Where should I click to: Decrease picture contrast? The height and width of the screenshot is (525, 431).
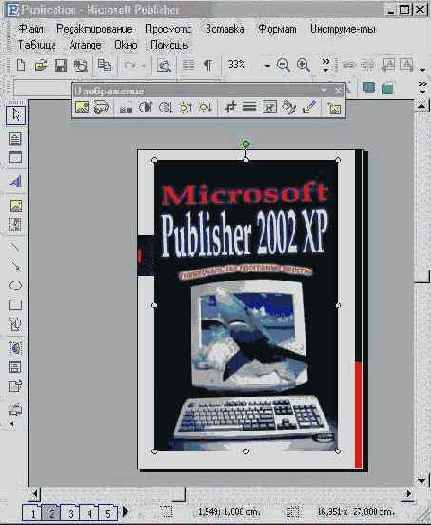(165, 107)
